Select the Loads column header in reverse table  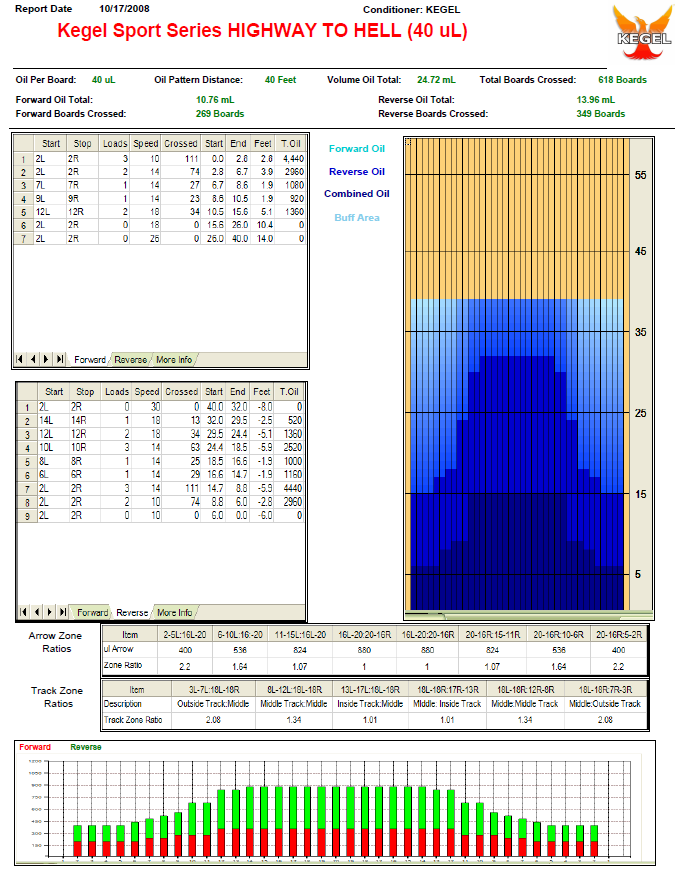pyautogui.click(x=116, y=391)
